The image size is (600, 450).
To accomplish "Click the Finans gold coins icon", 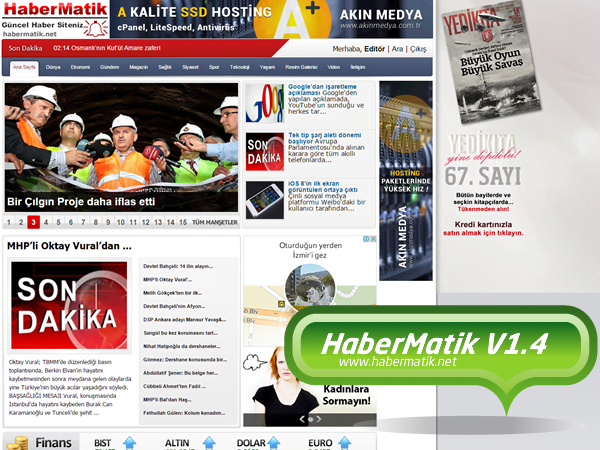I will coord(17,443).
